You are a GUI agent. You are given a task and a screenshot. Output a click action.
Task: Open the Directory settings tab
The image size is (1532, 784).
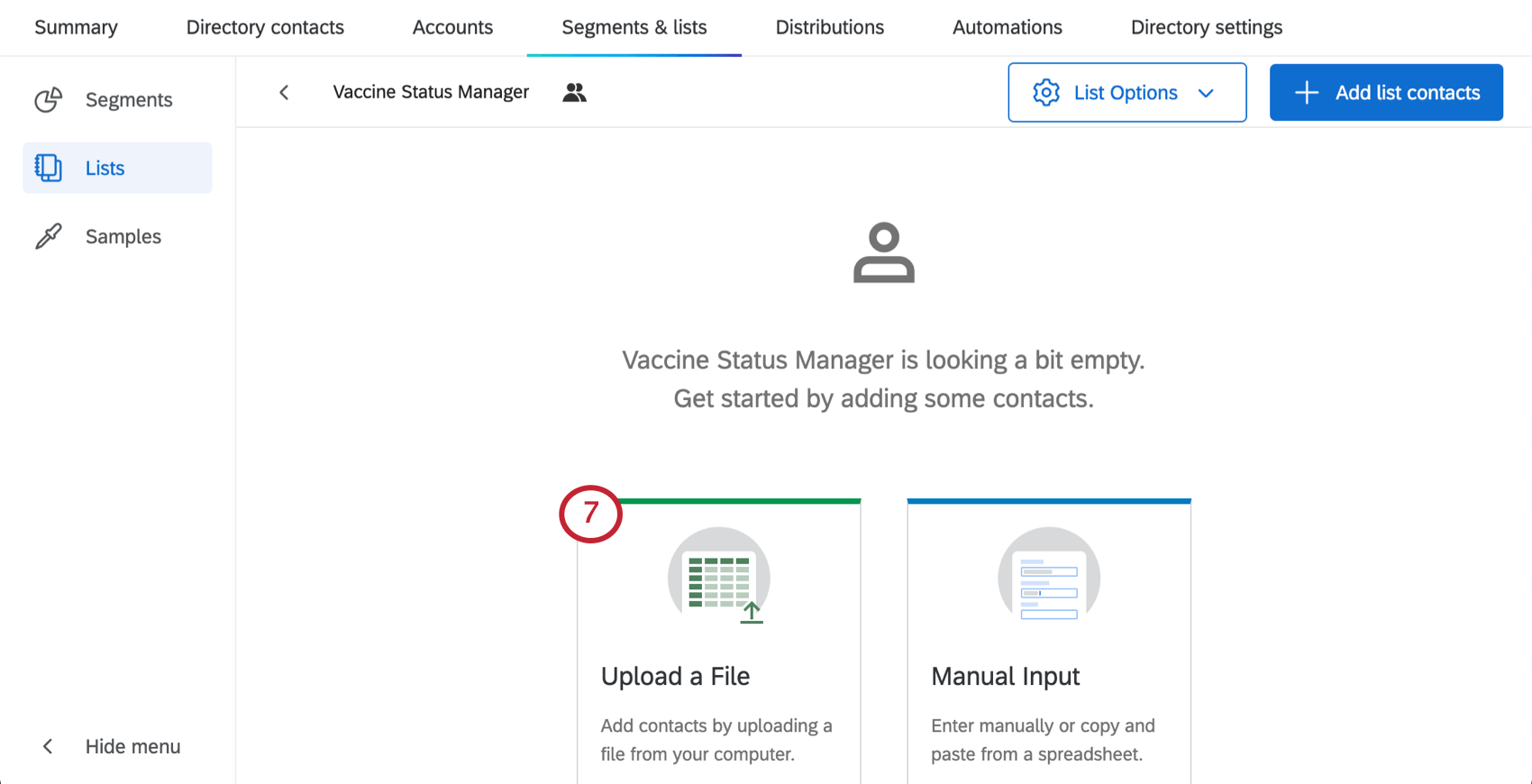click(1207, 27)
